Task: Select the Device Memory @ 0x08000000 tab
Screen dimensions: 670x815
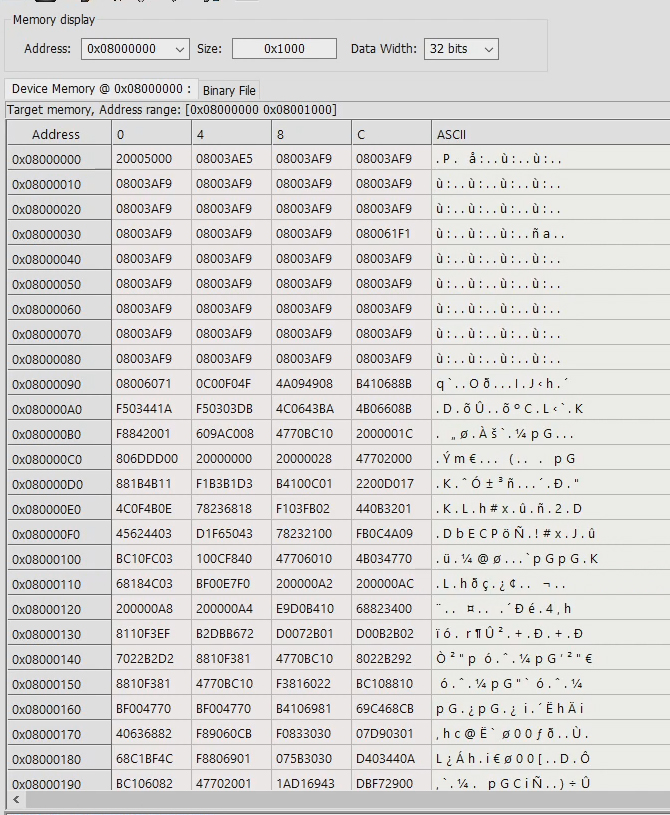Action: point(101,89)
